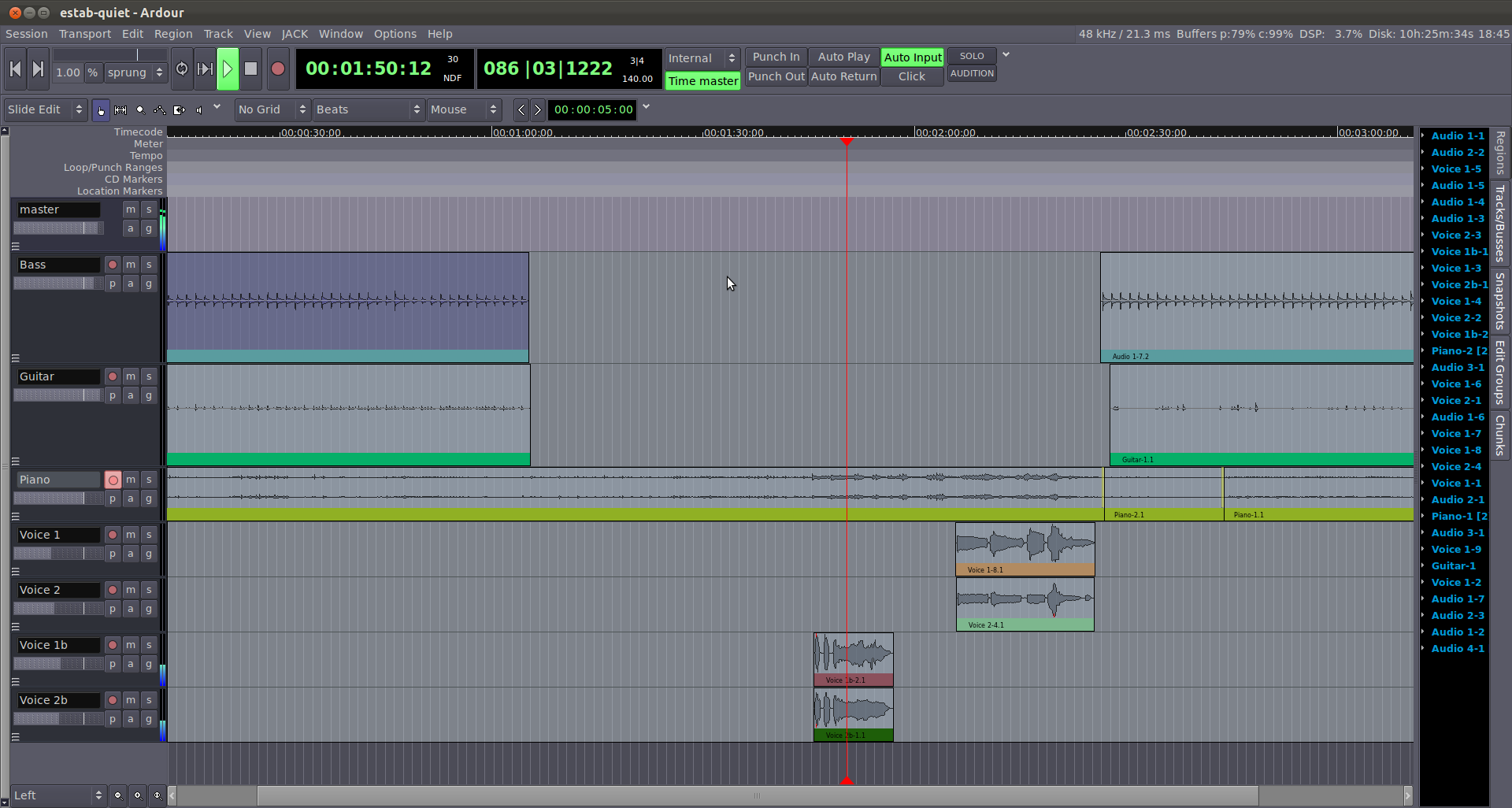The image size is (1512, 808).
Task: Select the zoom range tool
Action: (x=140, y=110)
